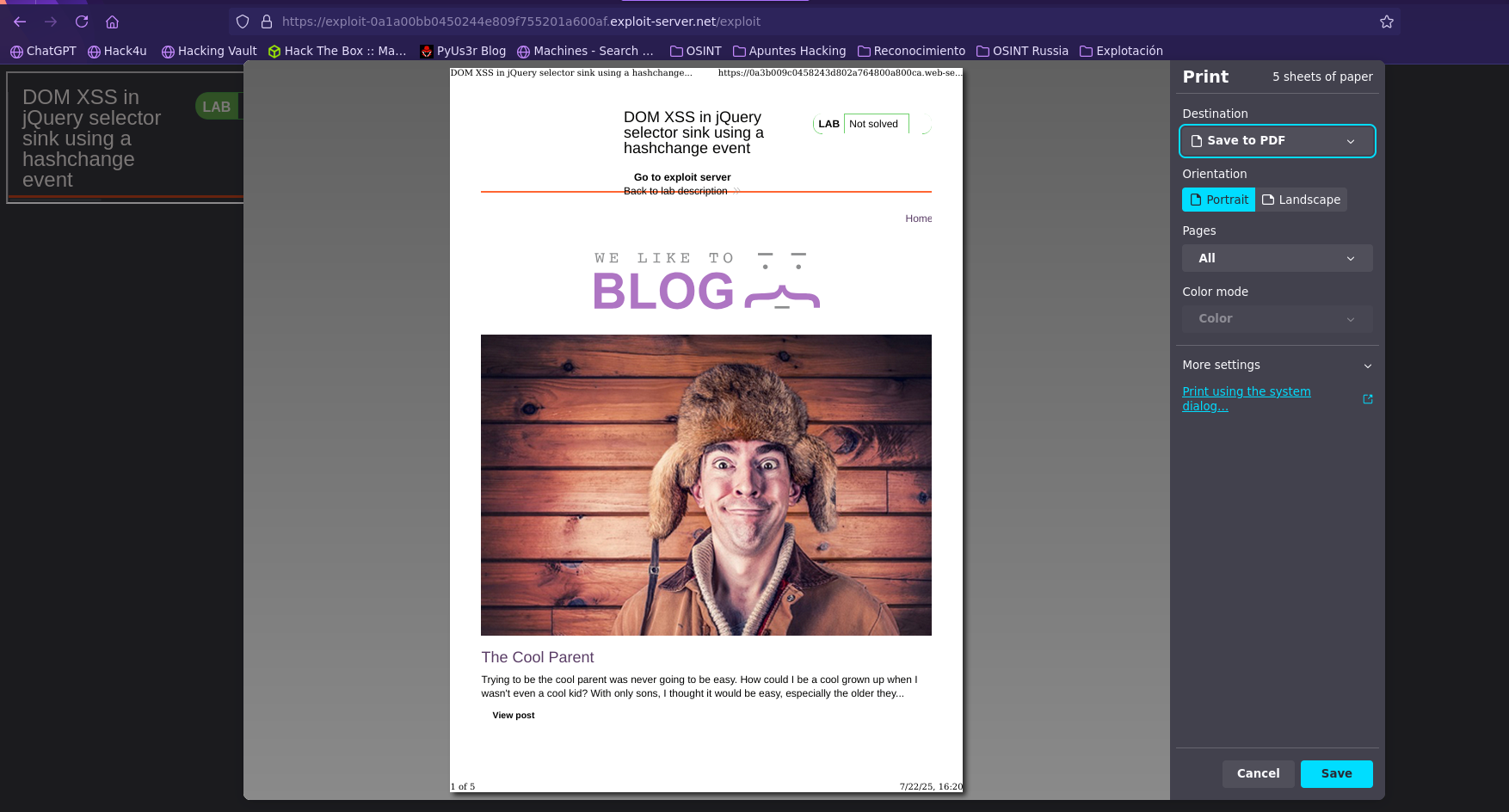Click the '5 sheets of paper' text
This screenshot has width=1509, height=812.
point(1322,77)
